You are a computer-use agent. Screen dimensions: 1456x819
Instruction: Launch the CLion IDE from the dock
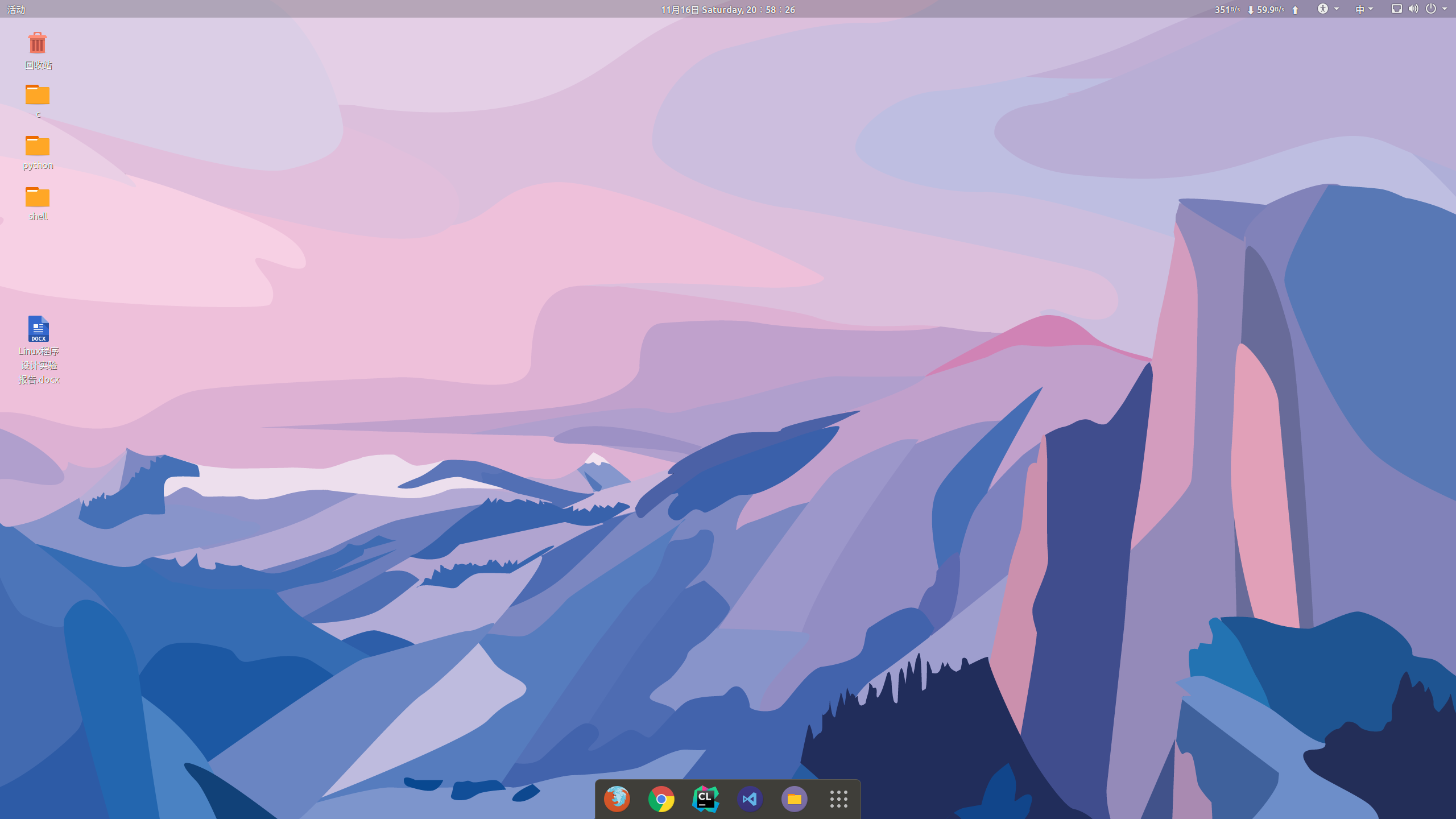[706, 799]
